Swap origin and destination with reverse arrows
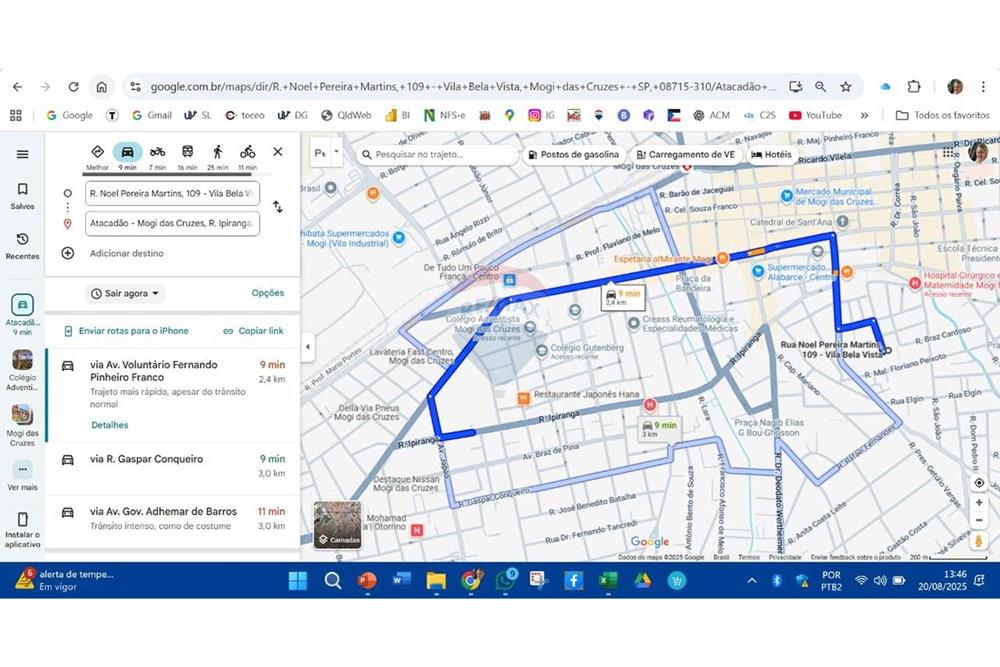 point(278,207)
